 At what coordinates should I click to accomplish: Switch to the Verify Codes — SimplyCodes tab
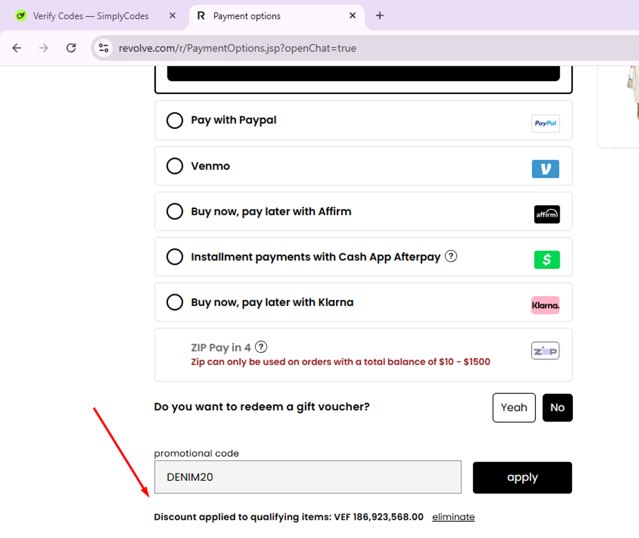tap(90, 16)
